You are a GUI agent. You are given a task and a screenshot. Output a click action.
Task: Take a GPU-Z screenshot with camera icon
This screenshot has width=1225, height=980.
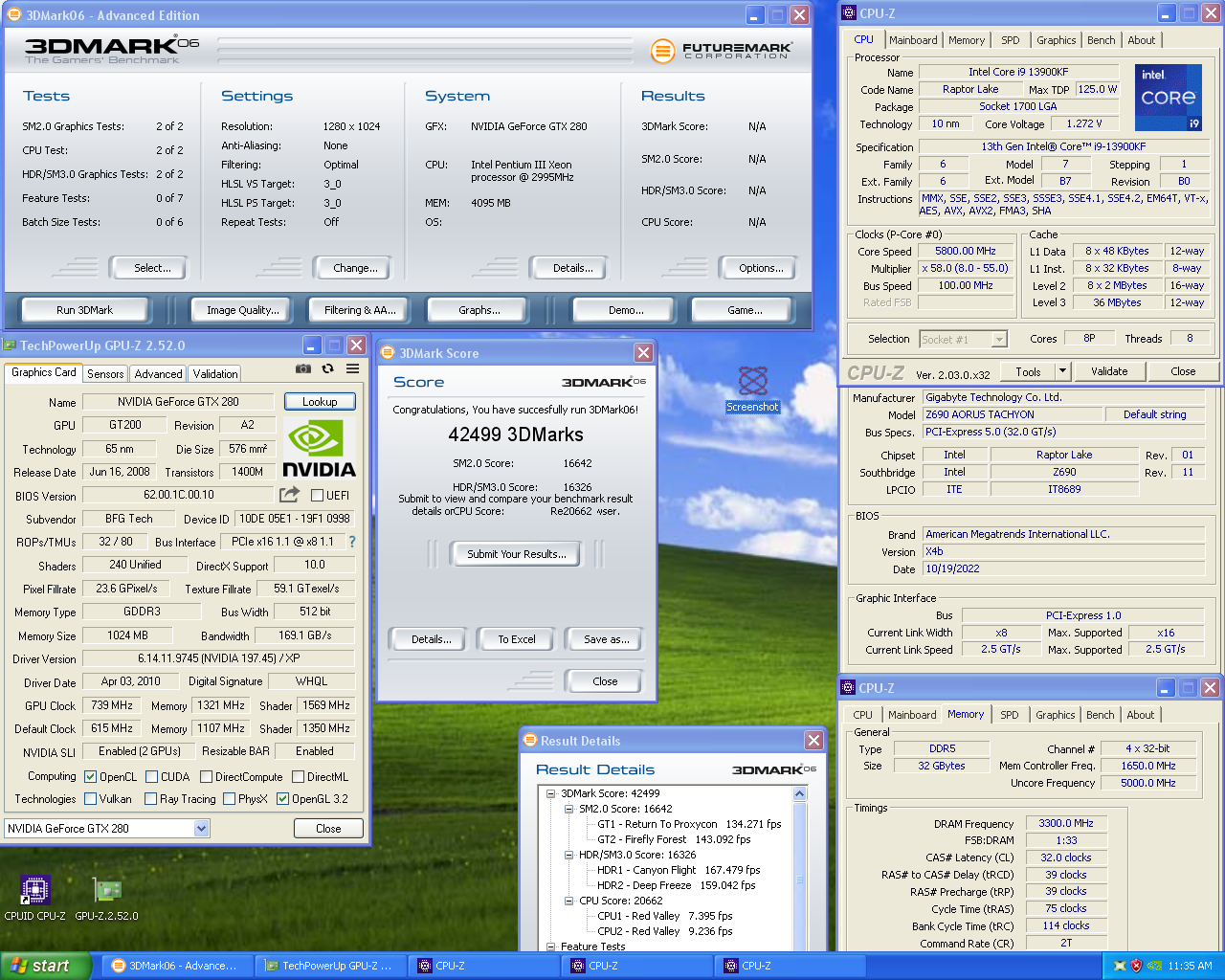coord(303,368)
